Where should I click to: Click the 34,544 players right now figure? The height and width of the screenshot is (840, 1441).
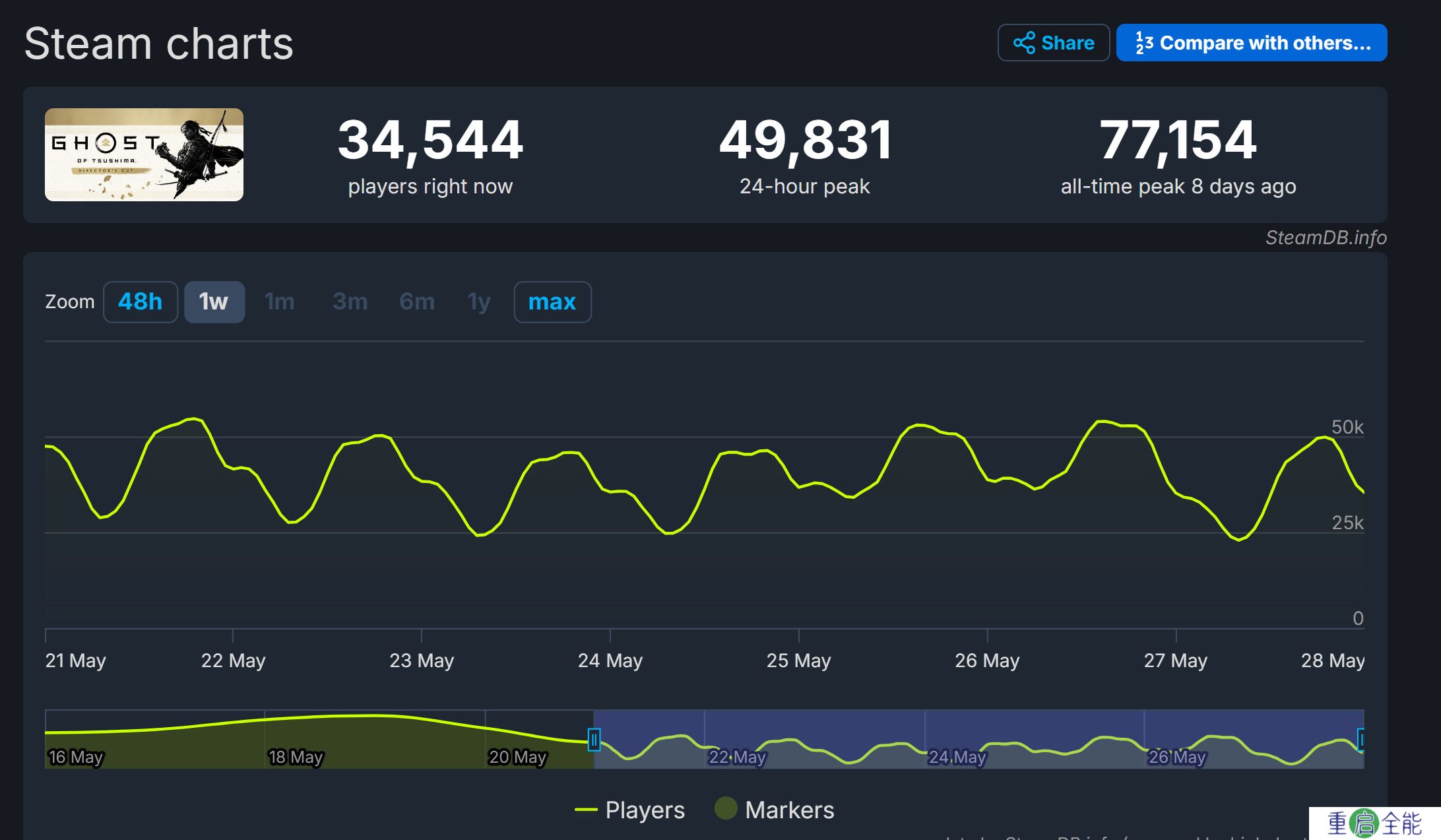click(x=430, y=140)
